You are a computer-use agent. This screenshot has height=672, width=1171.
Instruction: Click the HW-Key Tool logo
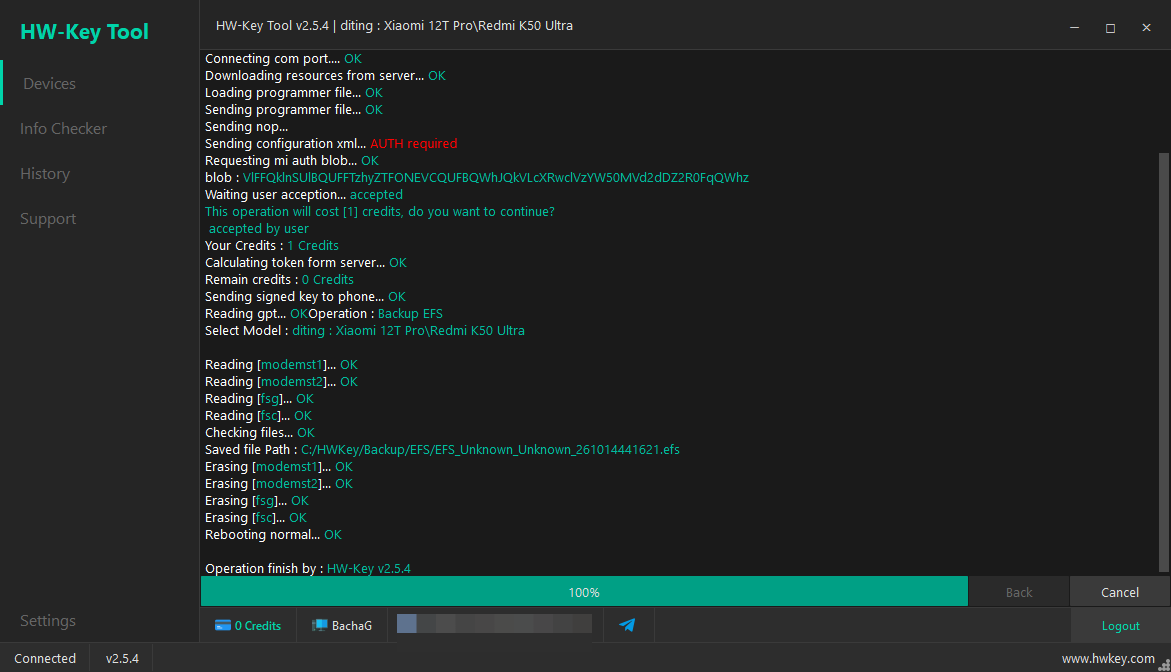[x=84, y=31]
